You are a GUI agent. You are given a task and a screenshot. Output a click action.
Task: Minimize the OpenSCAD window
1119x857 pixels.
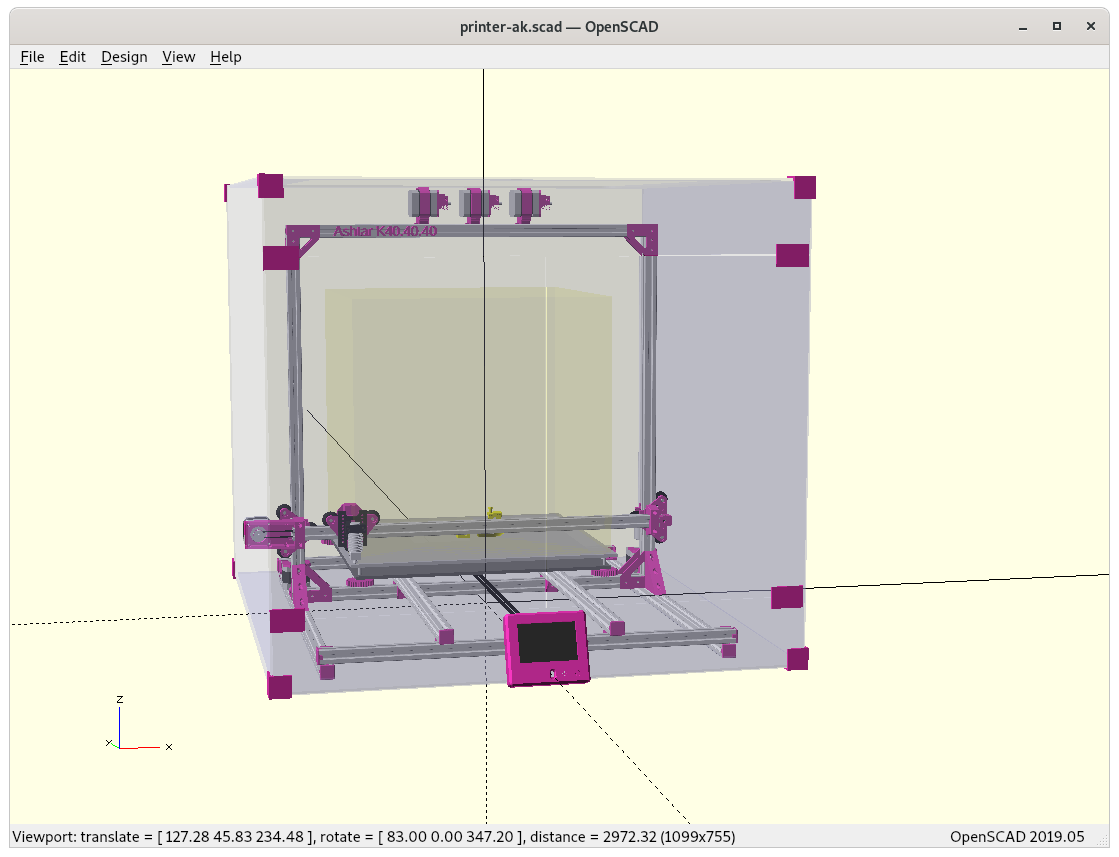click(x=1022, y=26)
